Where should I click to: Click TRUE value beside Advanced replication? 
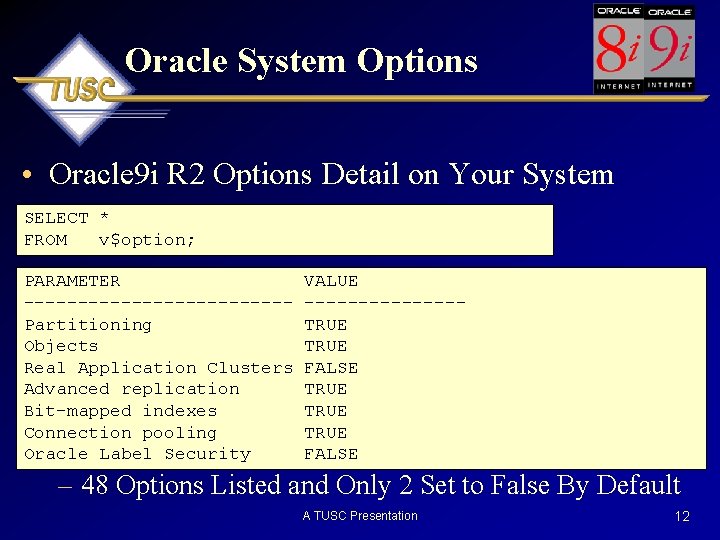coord(326,389)
